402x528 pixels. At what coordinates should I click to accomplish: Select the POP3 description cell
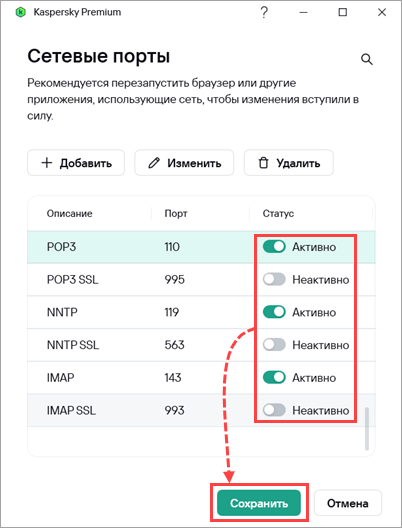(x=61, y=246)
